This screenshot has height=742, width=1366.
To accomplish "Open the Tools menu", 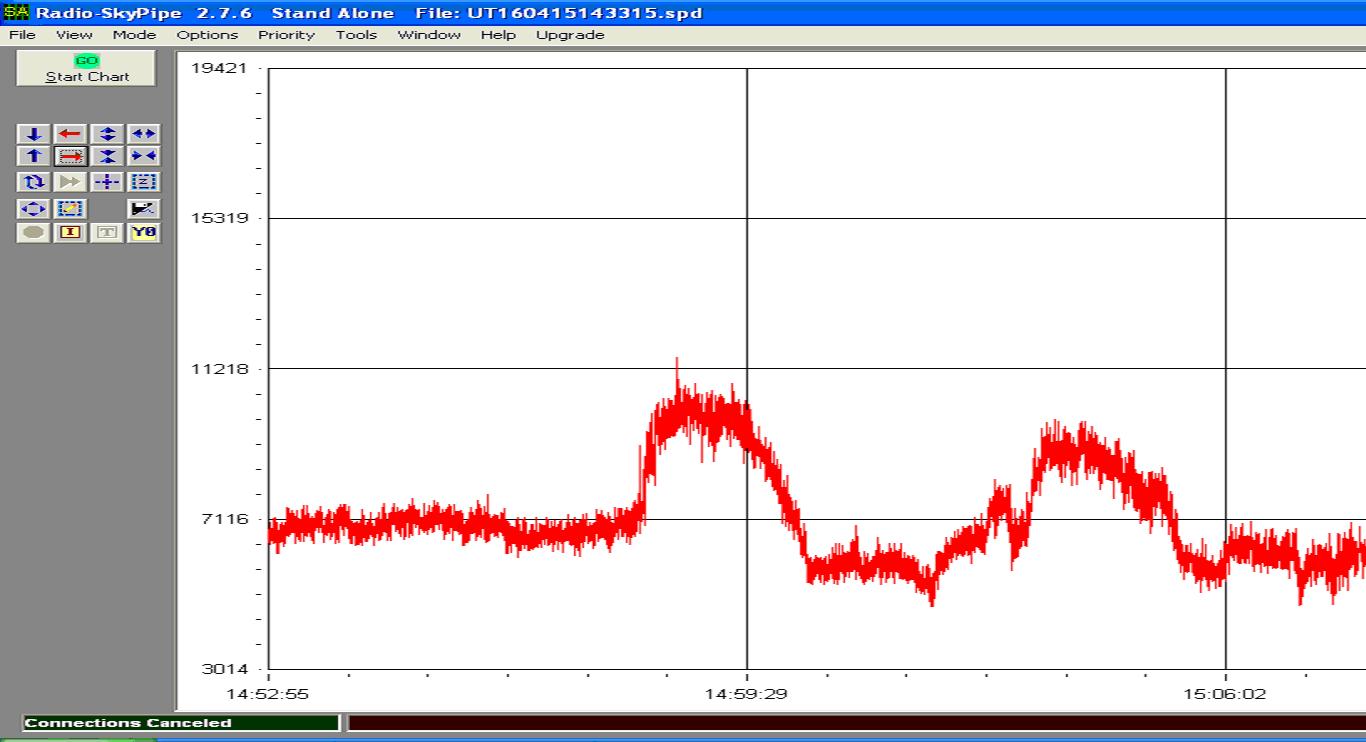I will coord(356,35).
